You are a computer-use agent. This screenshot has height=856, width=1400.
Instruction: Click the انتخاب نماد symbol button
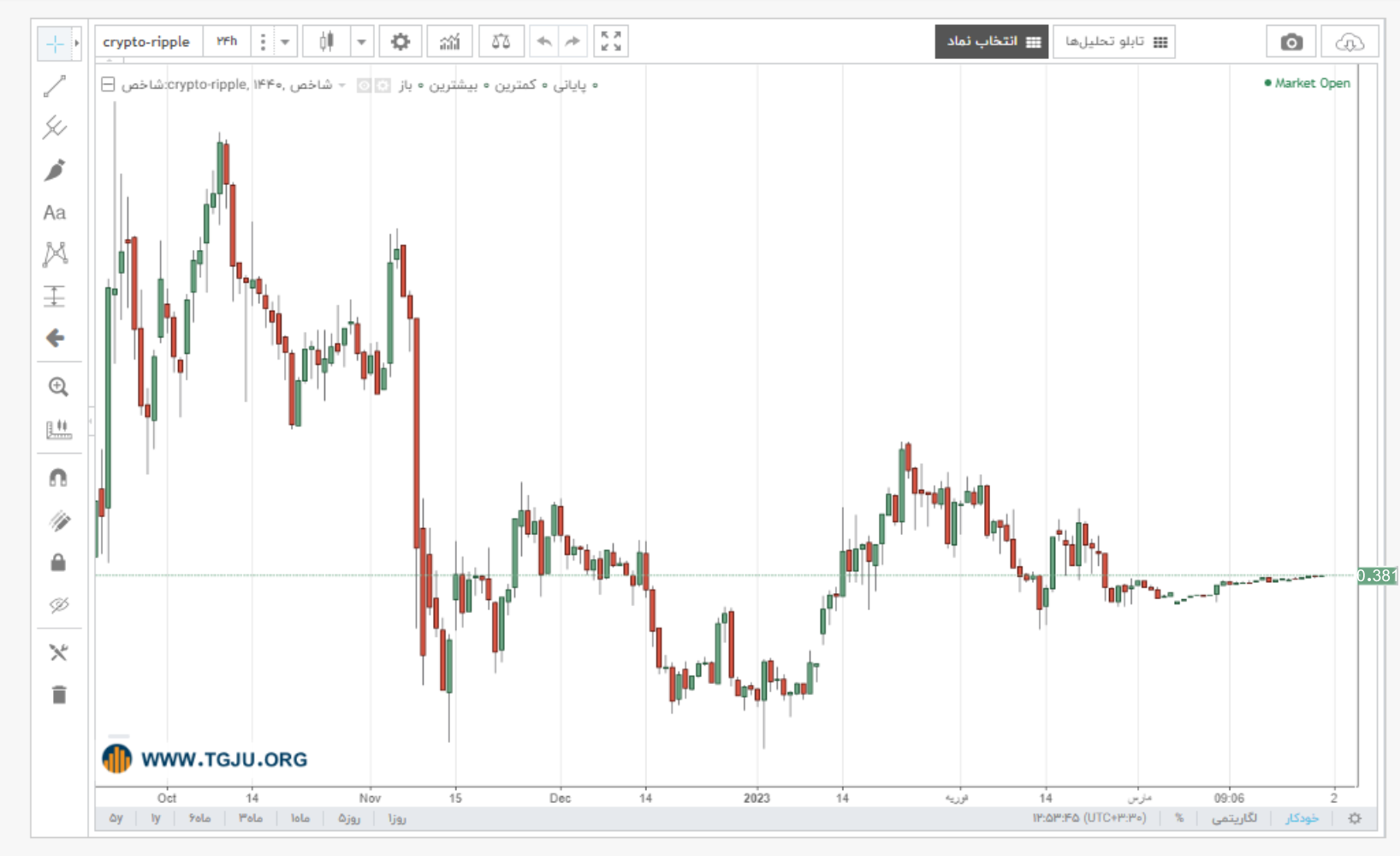click(993, 42)
